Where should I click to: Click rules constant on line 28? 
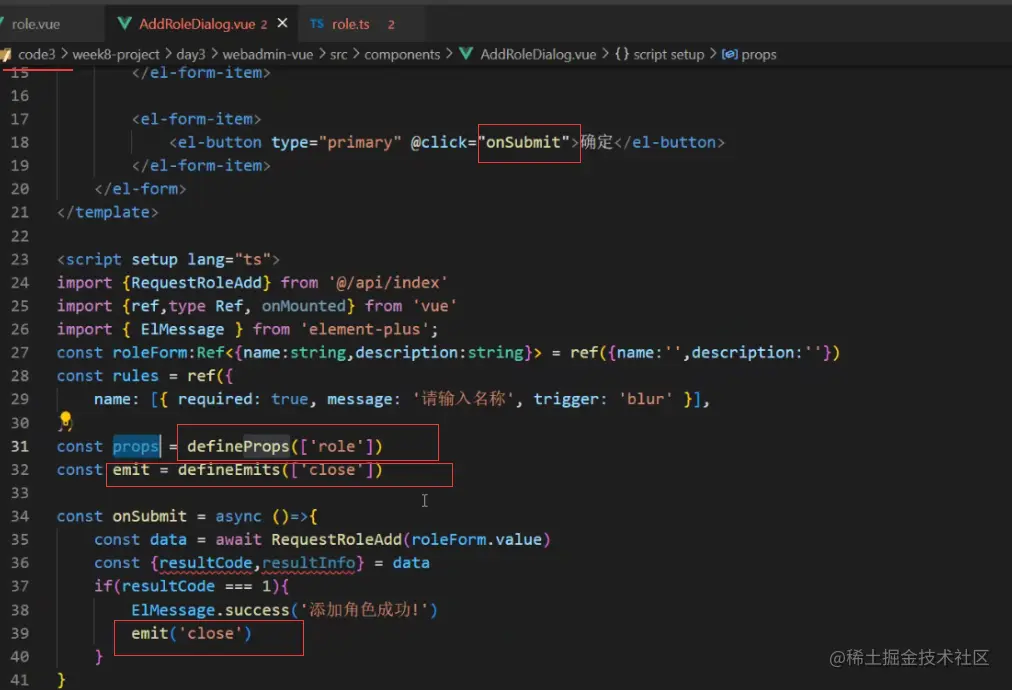136,376
